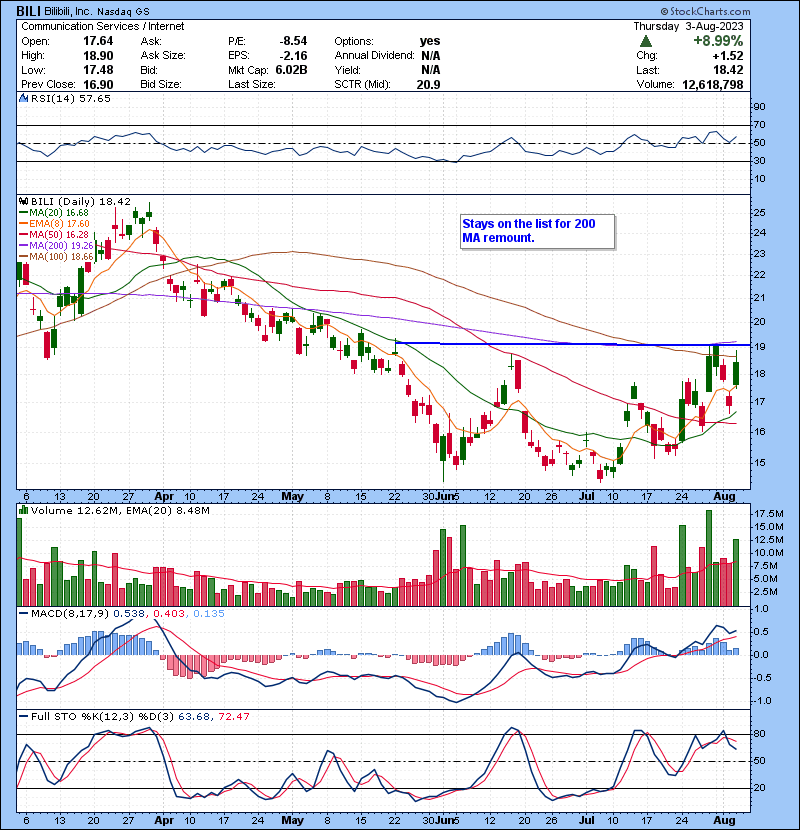Click the 17.5M volume axis label
The height and width of the screenshot is (830, 800).
[768, 513]
